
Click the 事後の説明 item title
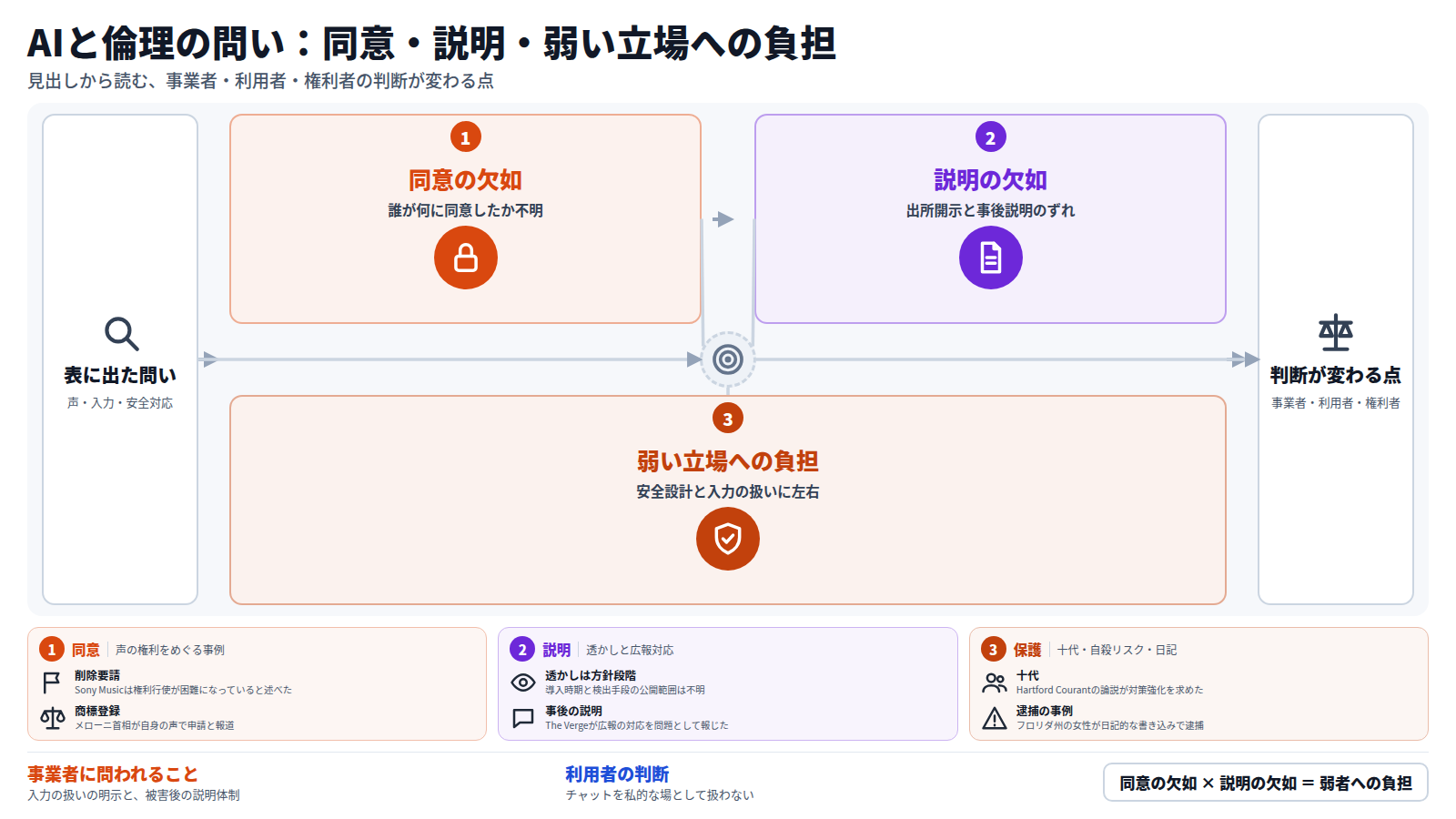[573, 711]
